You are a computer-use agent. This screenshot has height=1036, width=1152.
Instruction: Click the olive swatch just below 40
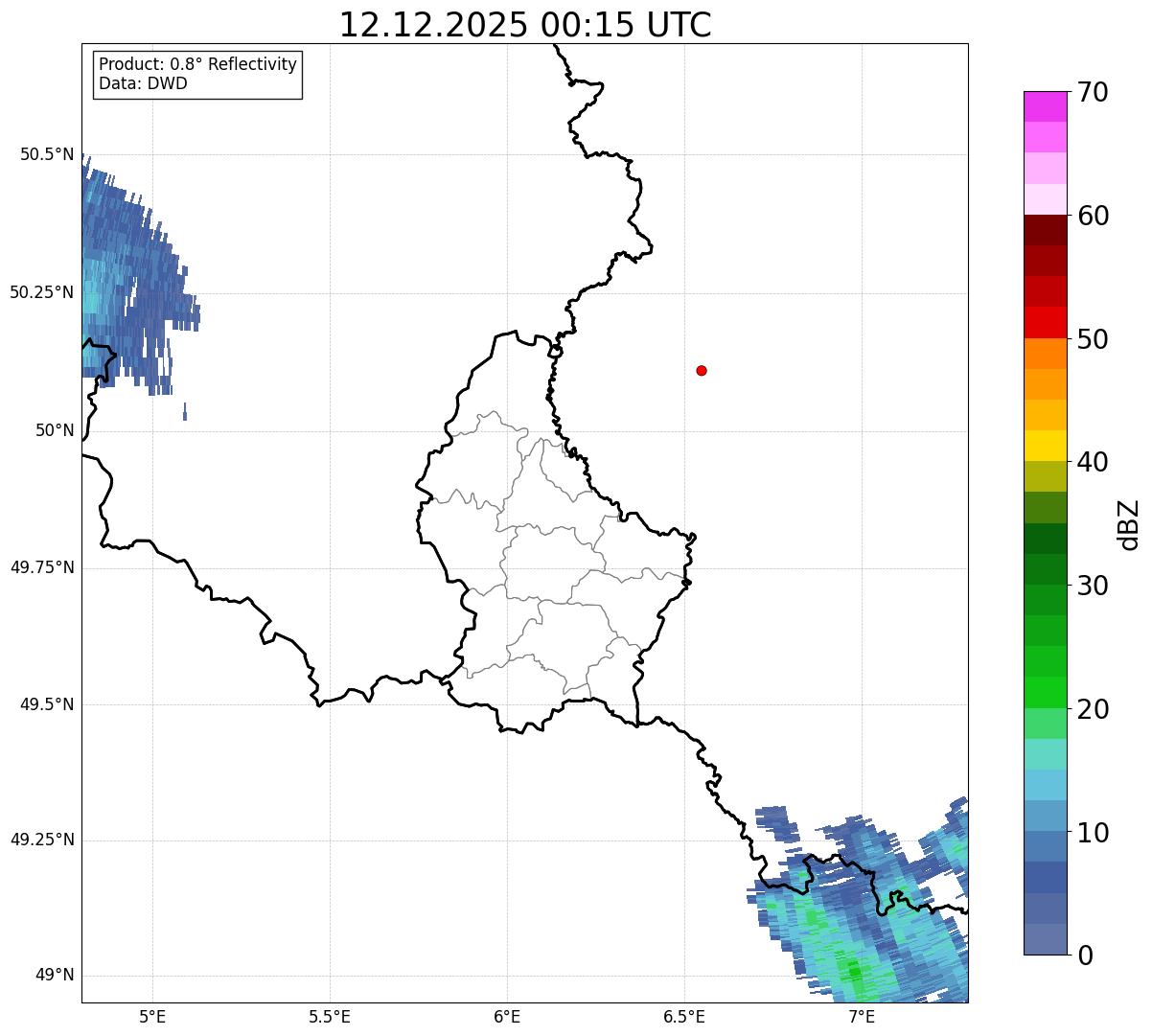[1045, 476]
